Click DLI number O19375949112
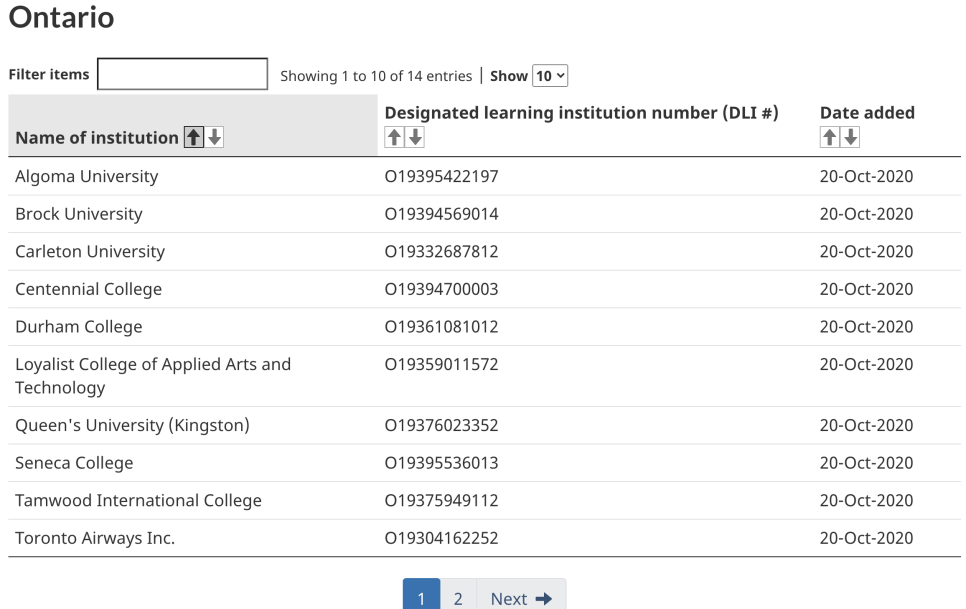This screenshot has height=609, width=966. [441, 500]
